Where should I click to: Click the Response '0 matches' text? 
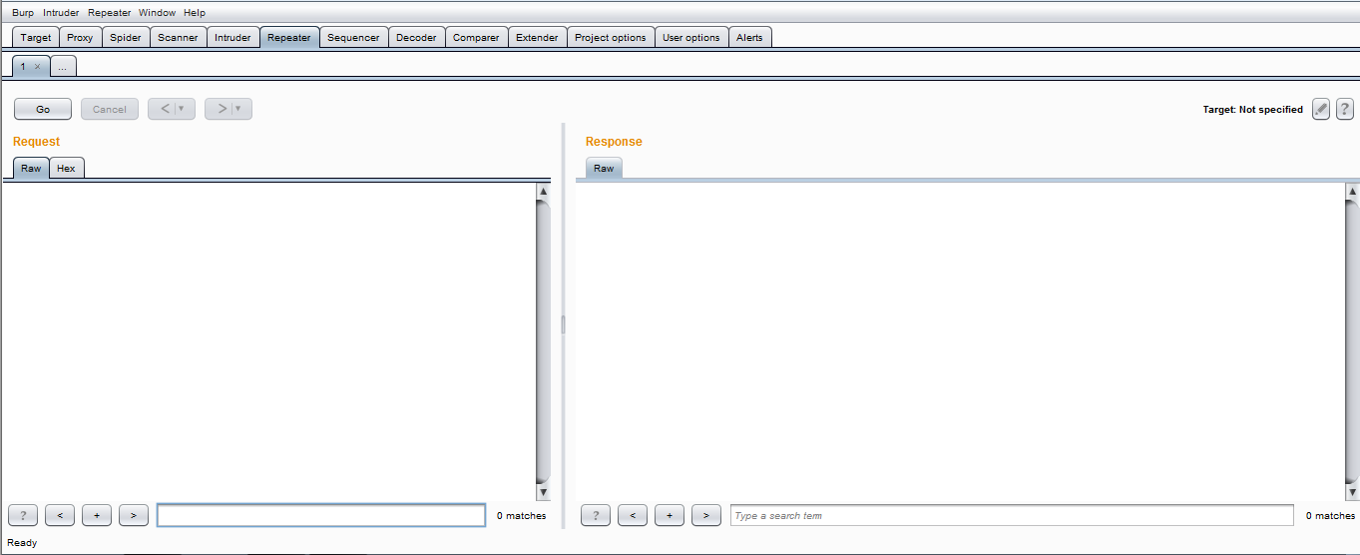[1331, 516]
